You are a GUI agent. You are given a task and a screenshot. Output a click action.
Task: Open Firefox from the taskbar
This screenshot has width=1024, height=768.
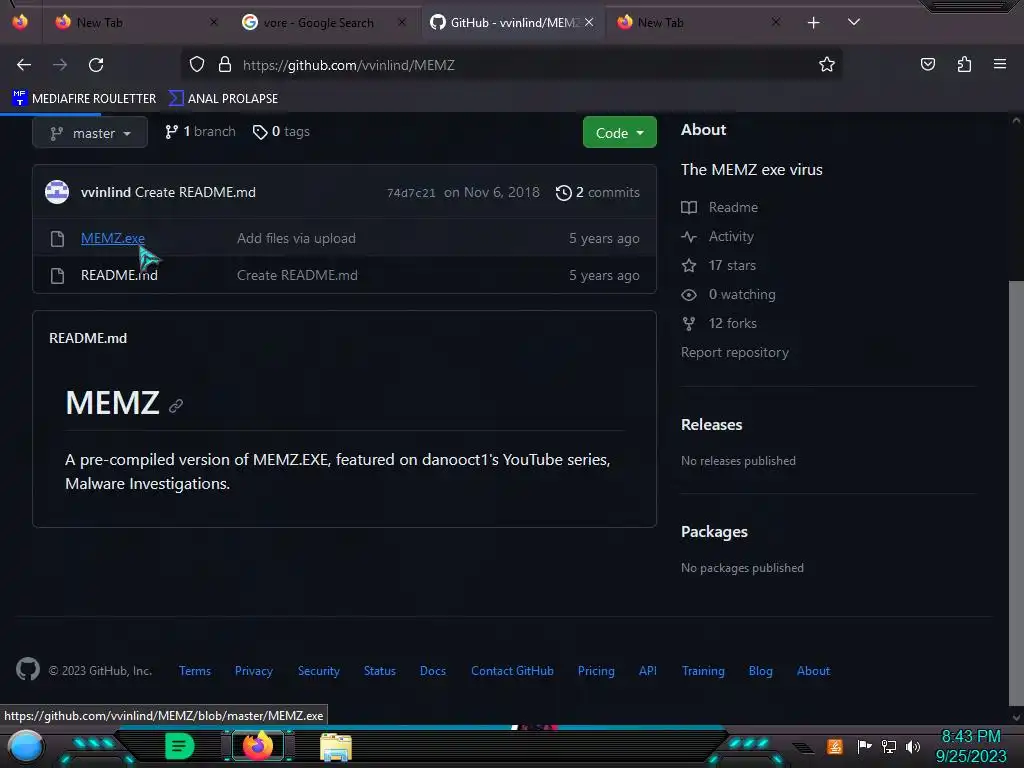(x=257, y=746)
